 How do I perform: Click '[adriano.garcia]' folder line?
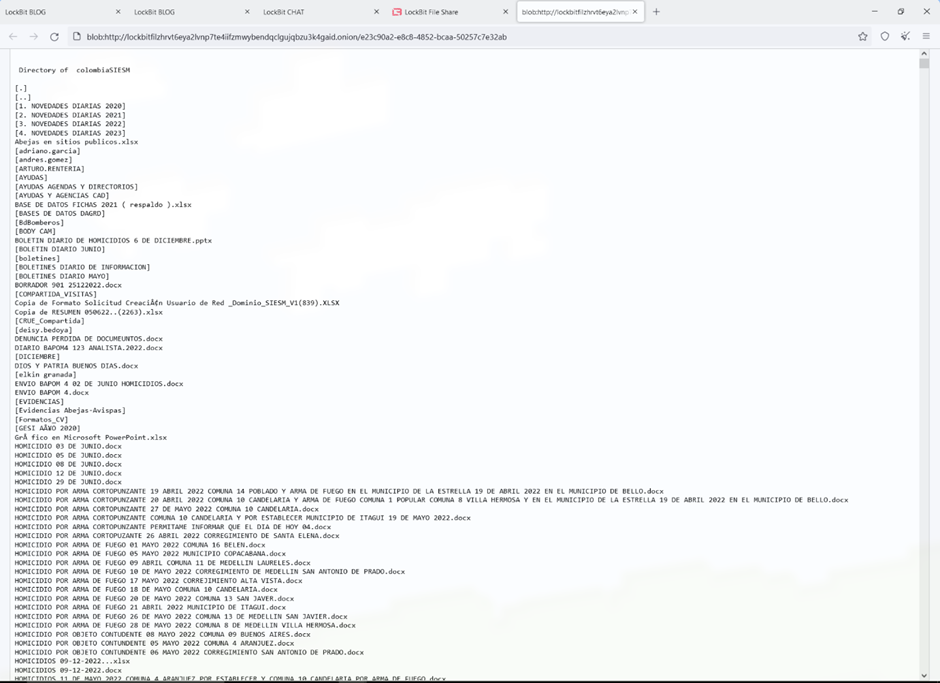(x=47, y=151)
